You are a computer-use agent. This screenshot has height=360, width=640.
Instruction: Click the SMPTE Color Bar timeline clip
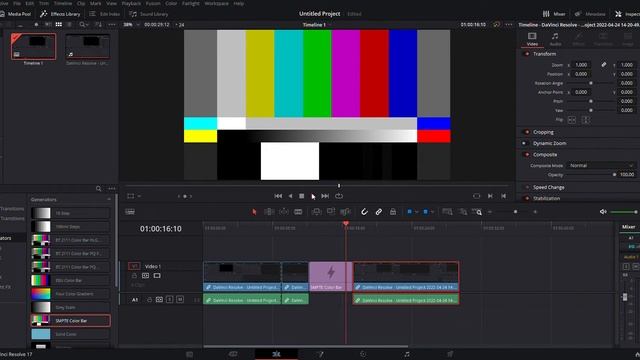[331, 276]
